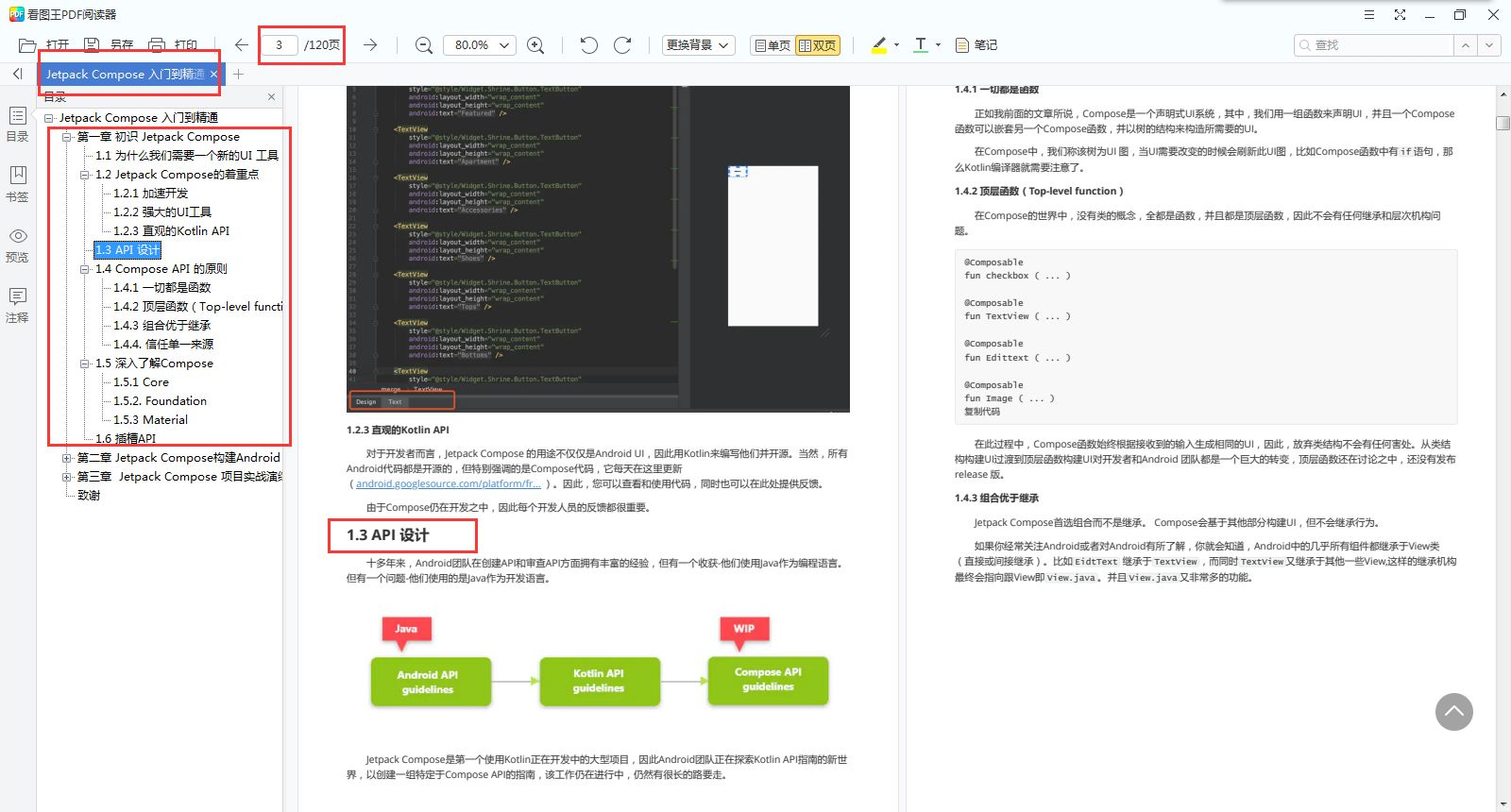
Task: Click the vertical scrollbar thumb
Action: (x=1503, y=123)
